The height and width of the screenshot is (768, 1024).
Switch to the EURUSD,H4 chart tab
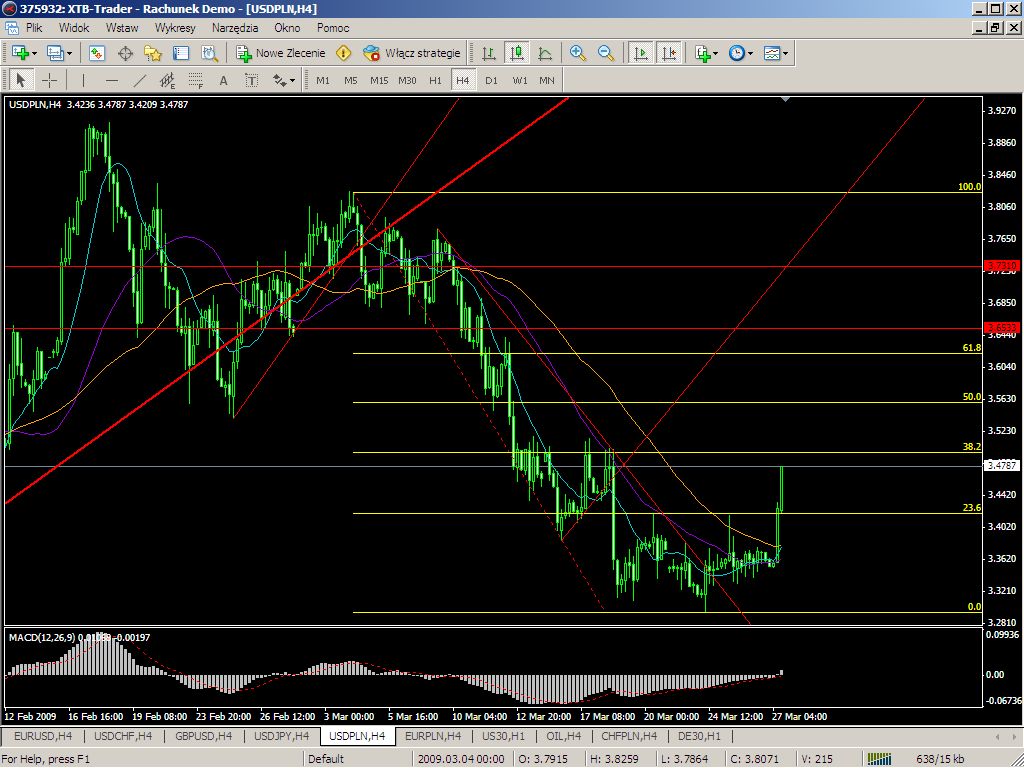click(43, 736)
